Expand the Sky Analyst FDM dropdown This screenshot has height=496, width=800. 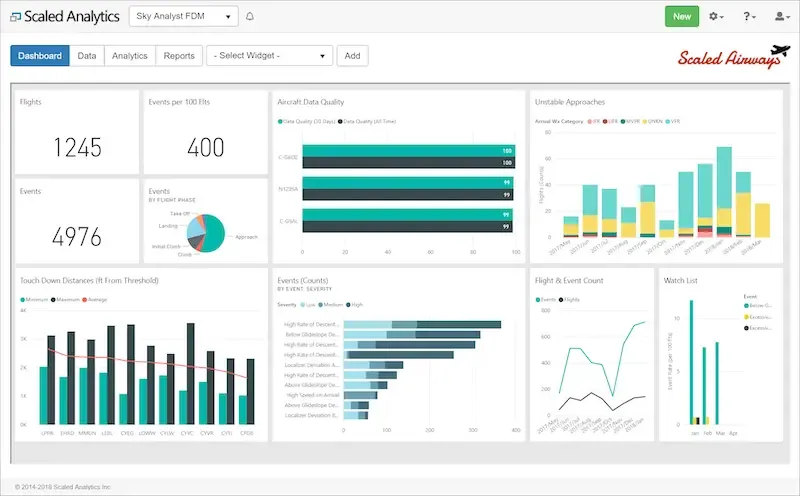183,17
